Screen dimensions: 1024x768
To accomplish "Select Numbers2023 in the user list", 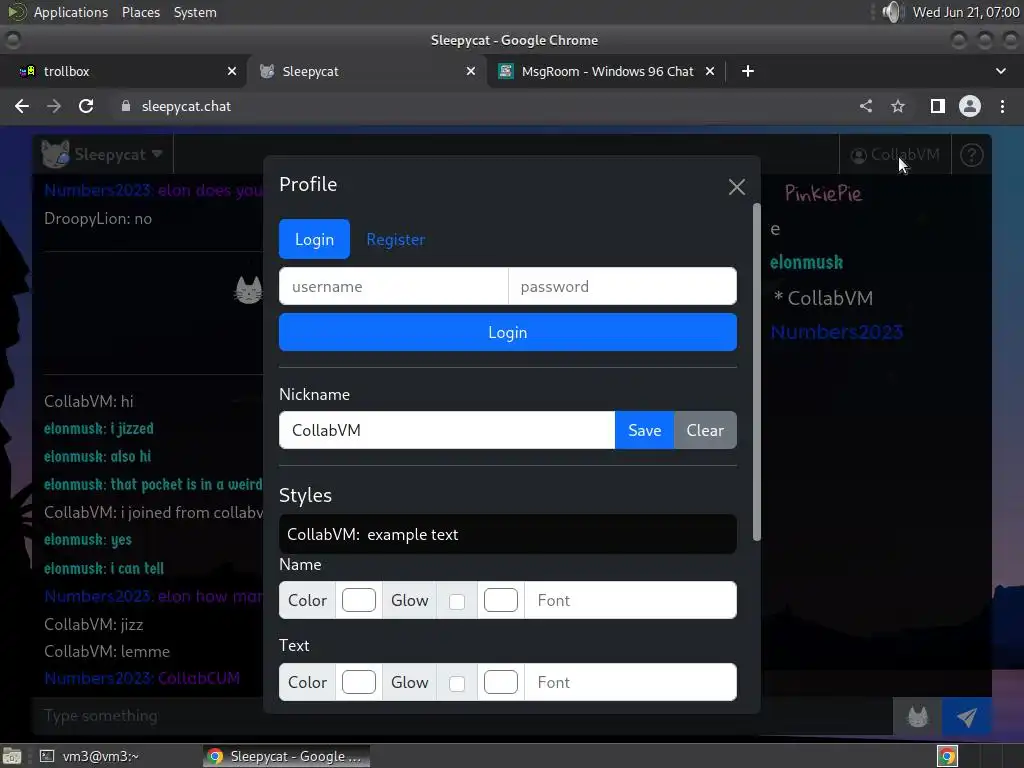I will tap(837, 332).
